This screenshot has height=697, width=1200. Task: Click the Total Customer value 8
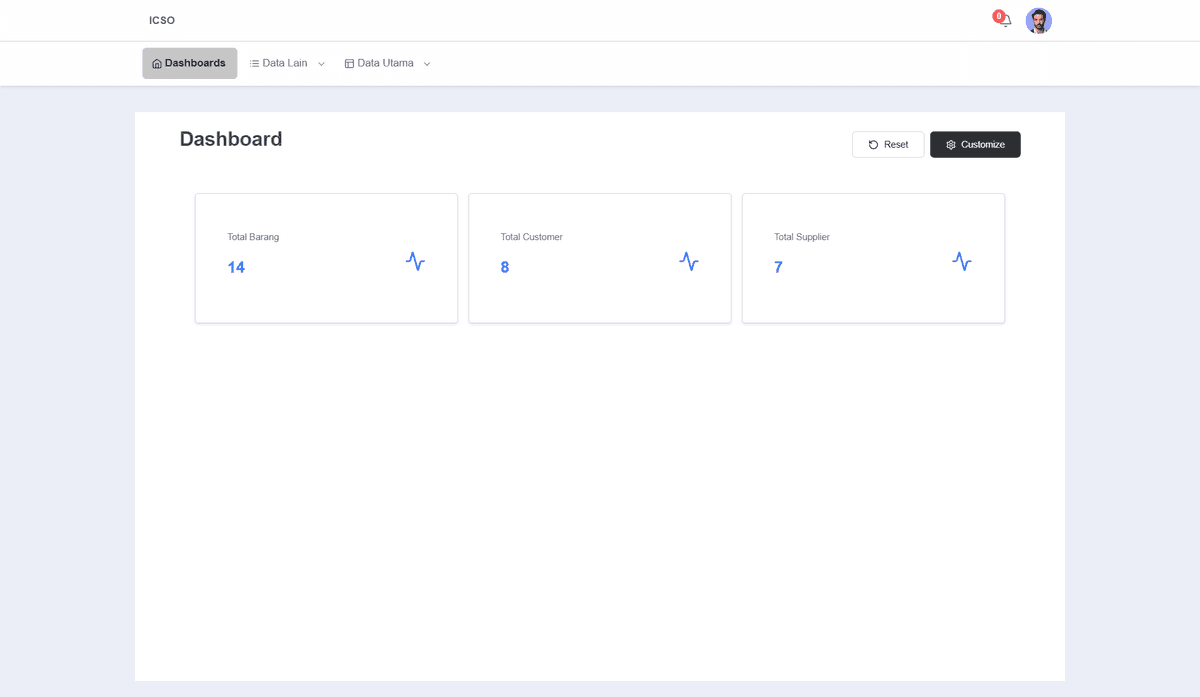point(505,268)
